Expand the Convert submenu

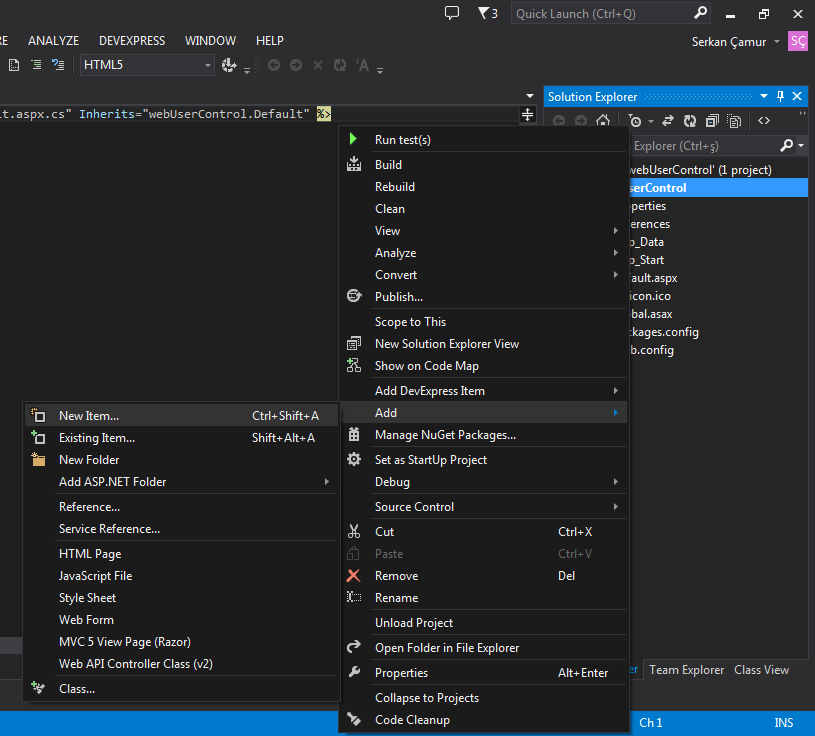tap(483, 275)
